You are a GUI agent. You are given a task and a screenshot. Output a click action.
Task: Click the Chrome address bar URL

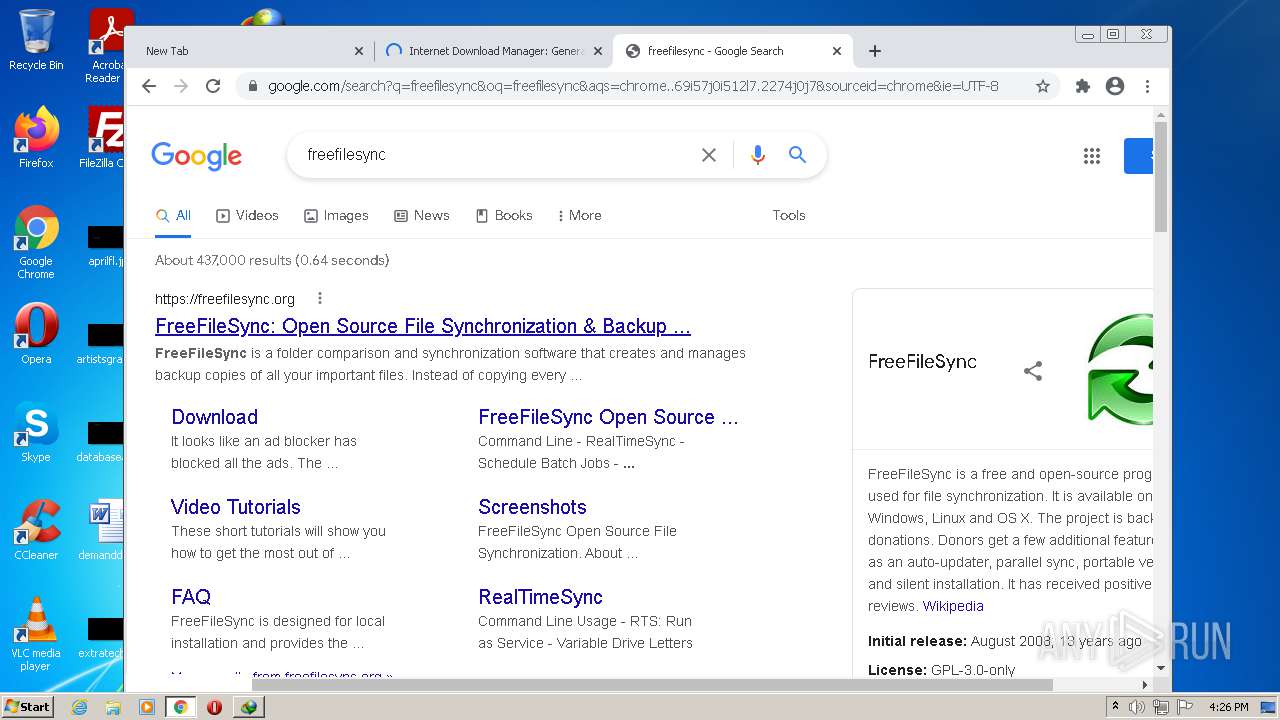632,86
